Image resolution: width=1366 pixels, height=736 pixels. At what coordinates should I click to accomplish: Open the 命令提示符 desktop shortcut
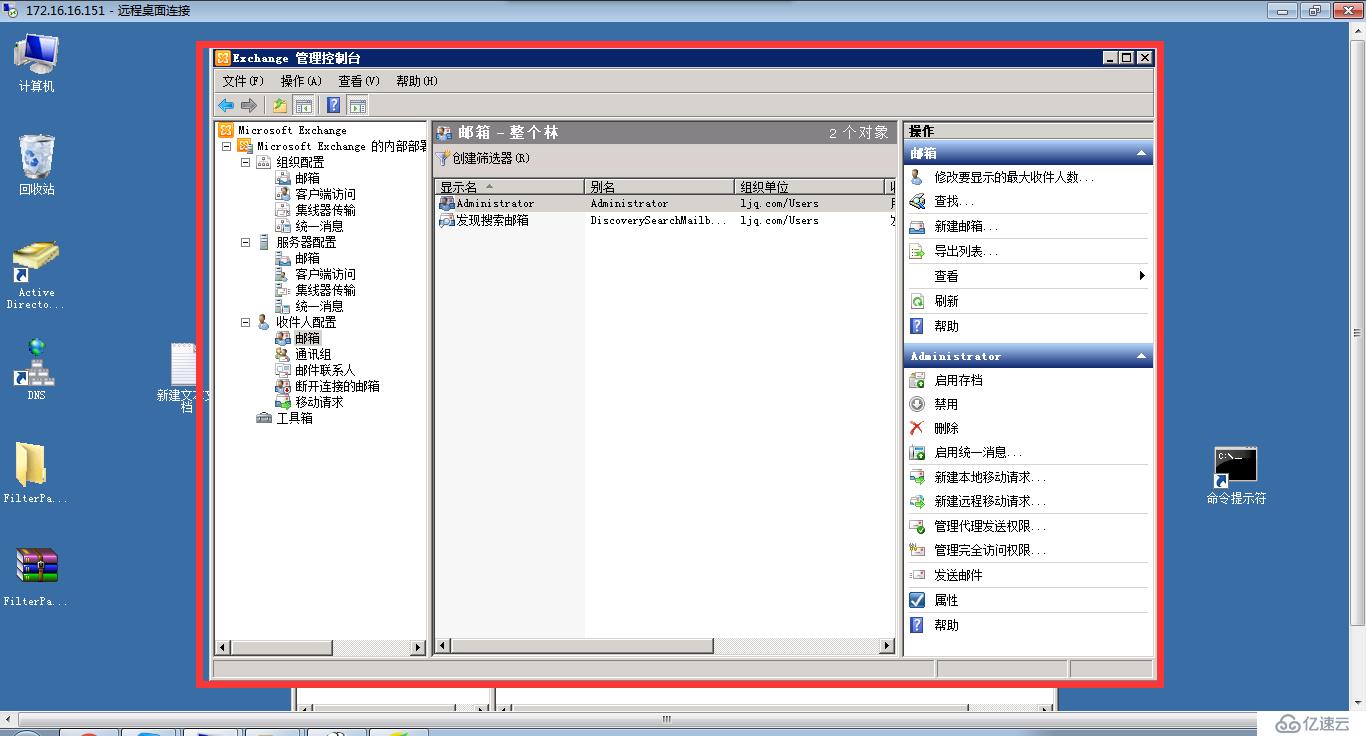point(1236,476)
